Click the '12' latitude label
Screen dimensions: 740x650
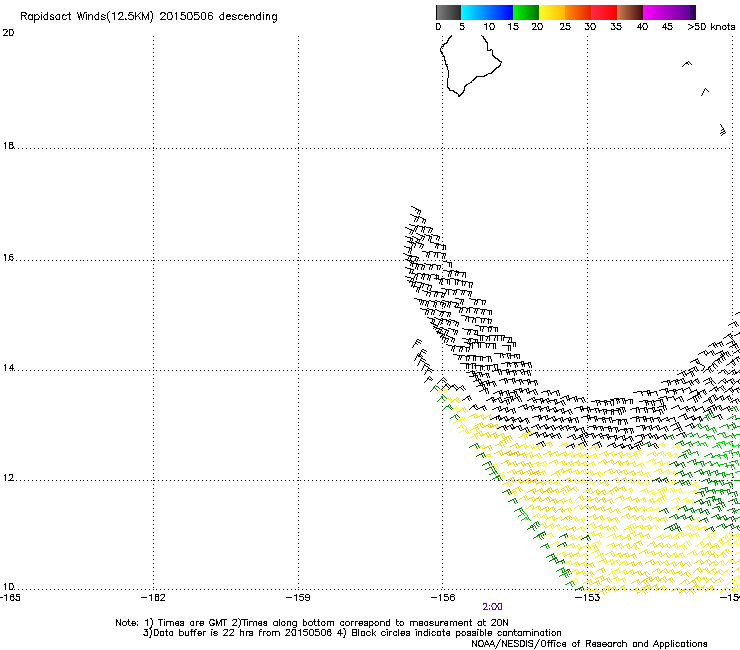pyautogui.click(x=8, y=478)
